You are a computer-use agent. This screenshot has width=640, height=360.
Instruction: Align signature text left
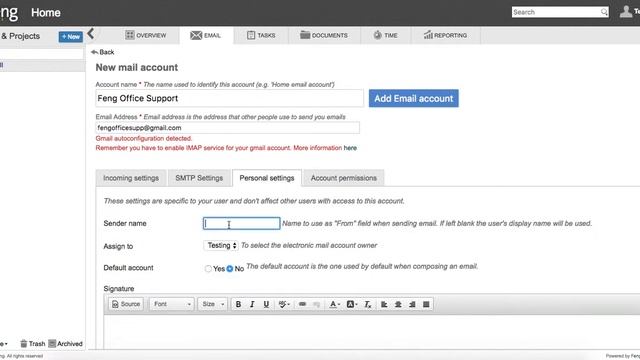384,304
